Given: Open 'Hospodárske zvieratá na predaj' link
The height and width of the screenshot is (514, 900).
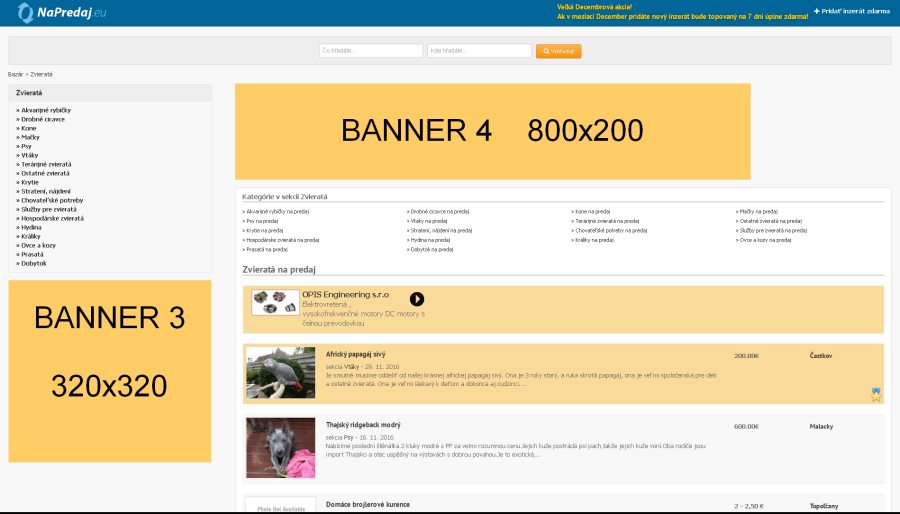Looking at the screenshot, I should point(282,240).
